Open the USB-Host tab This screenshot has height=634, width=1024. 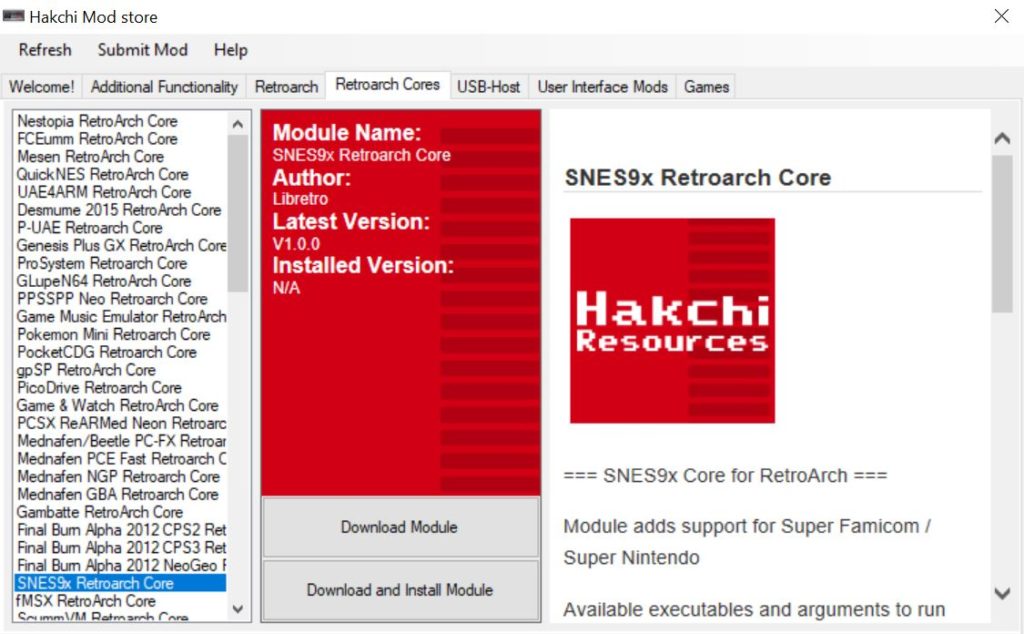[x=488, y=87]
